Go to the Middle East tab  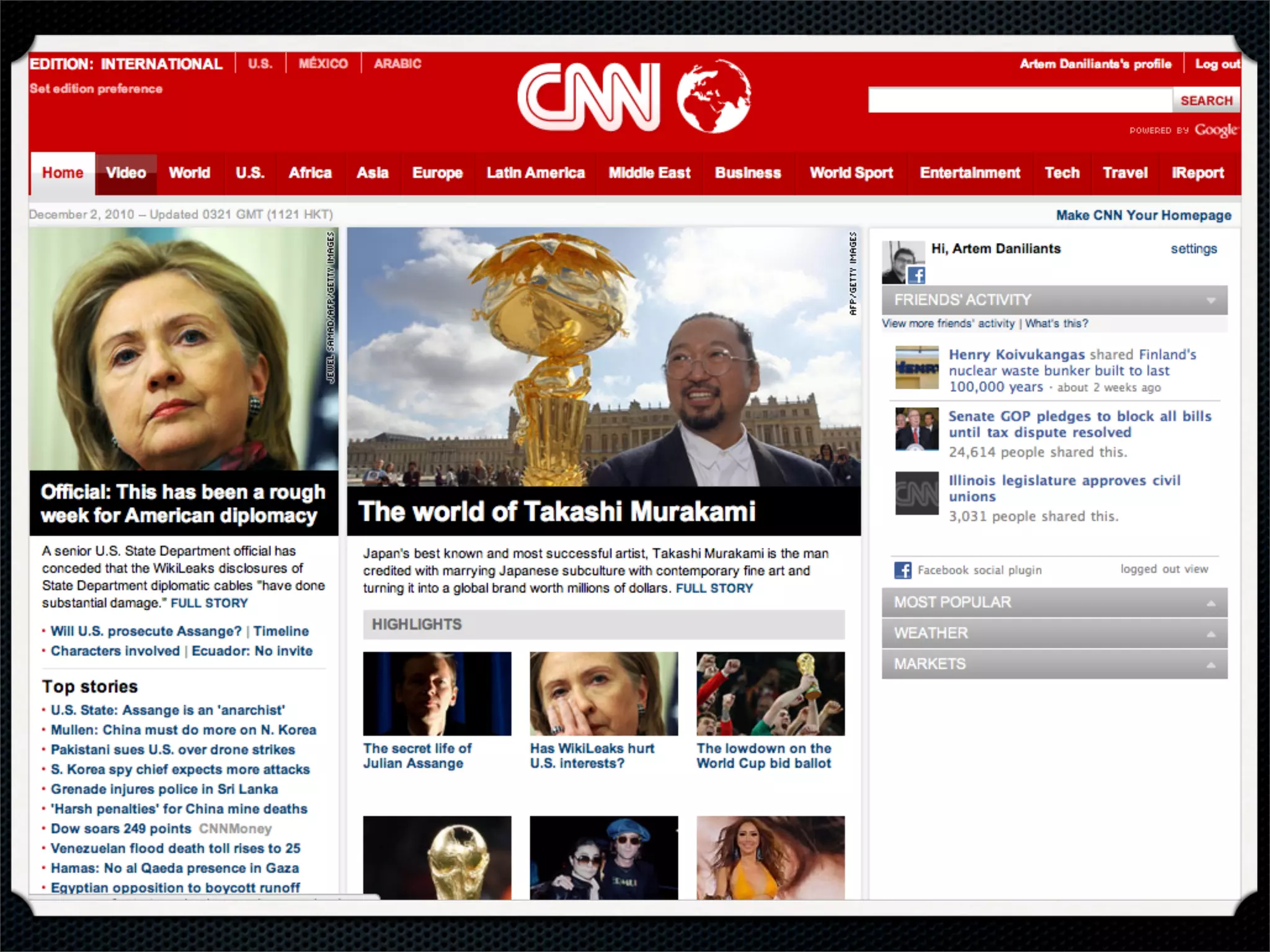(649, 173)
